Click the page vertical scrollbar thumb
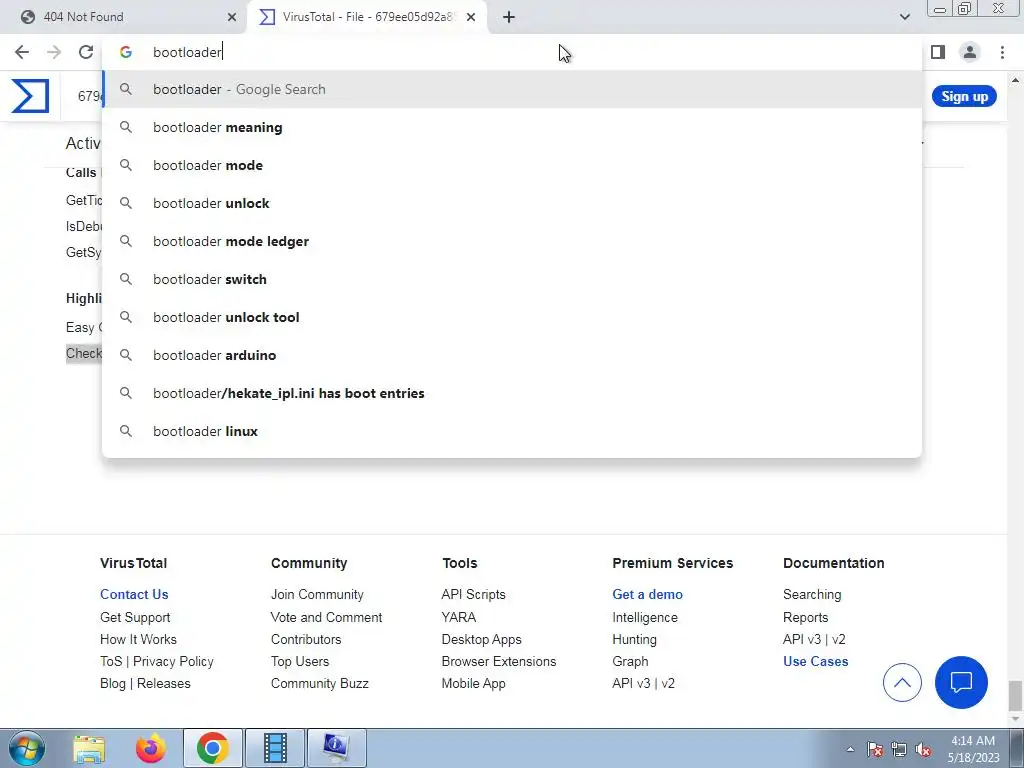 1014,696
